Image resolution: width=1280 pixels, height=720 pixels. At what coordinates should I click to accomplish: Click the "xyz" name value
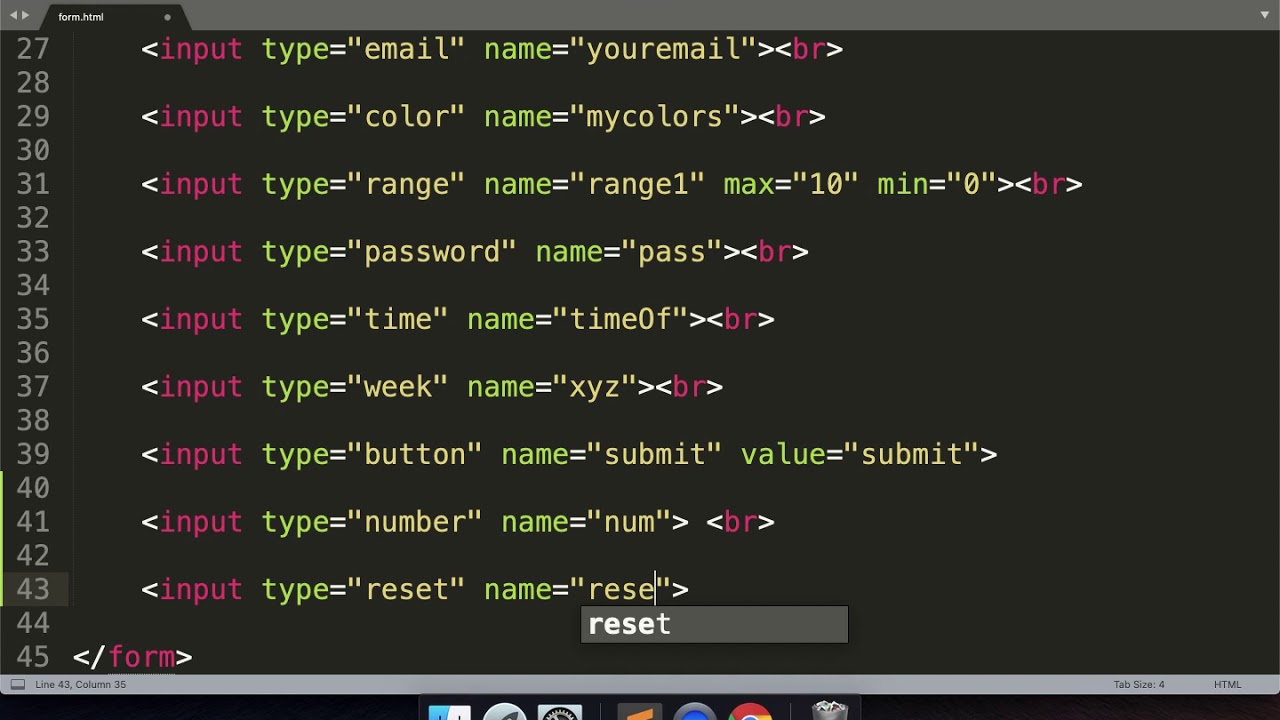[x=595, y=387]
